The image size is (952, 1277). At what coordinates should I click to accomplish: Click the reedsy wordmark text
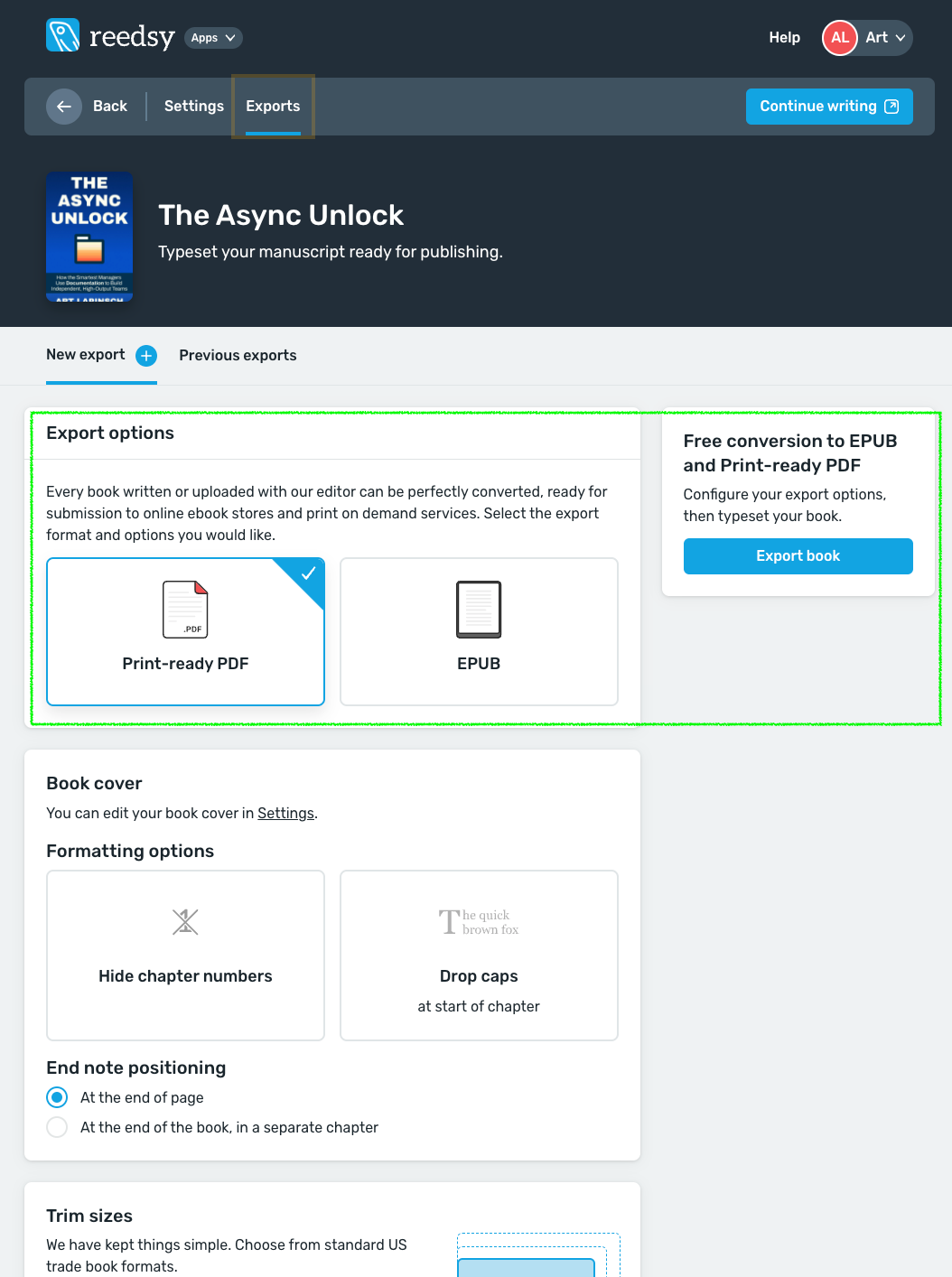pyautogui.click(x=132, y=37)
